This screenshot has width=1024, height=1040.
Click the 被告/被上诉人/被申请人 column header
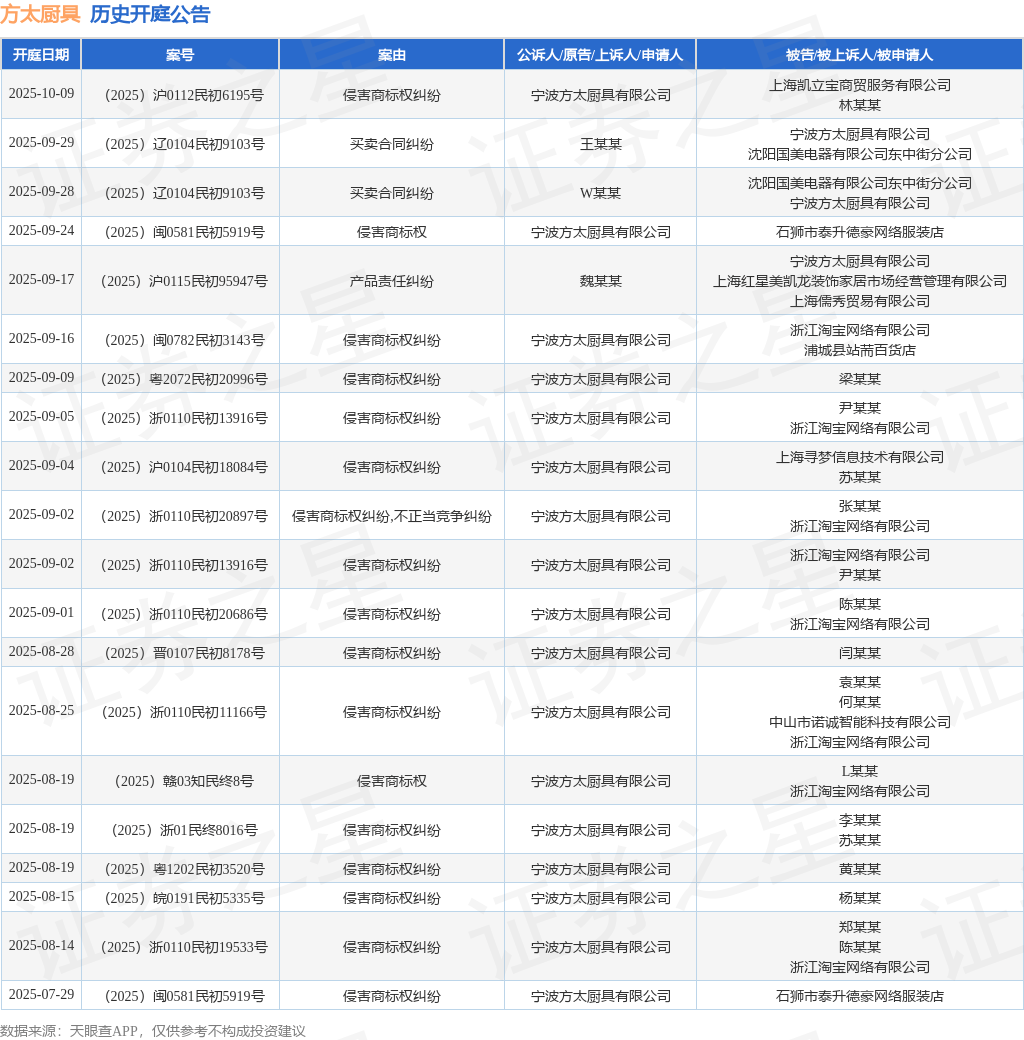click(860, 54)
